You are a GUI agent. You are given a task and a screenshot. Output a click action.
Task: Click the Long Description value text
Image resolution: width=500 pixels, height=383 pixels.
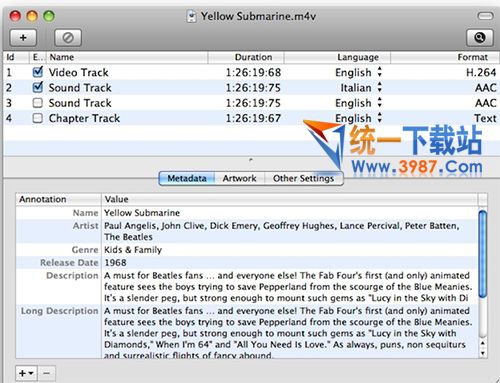point(288,333)
